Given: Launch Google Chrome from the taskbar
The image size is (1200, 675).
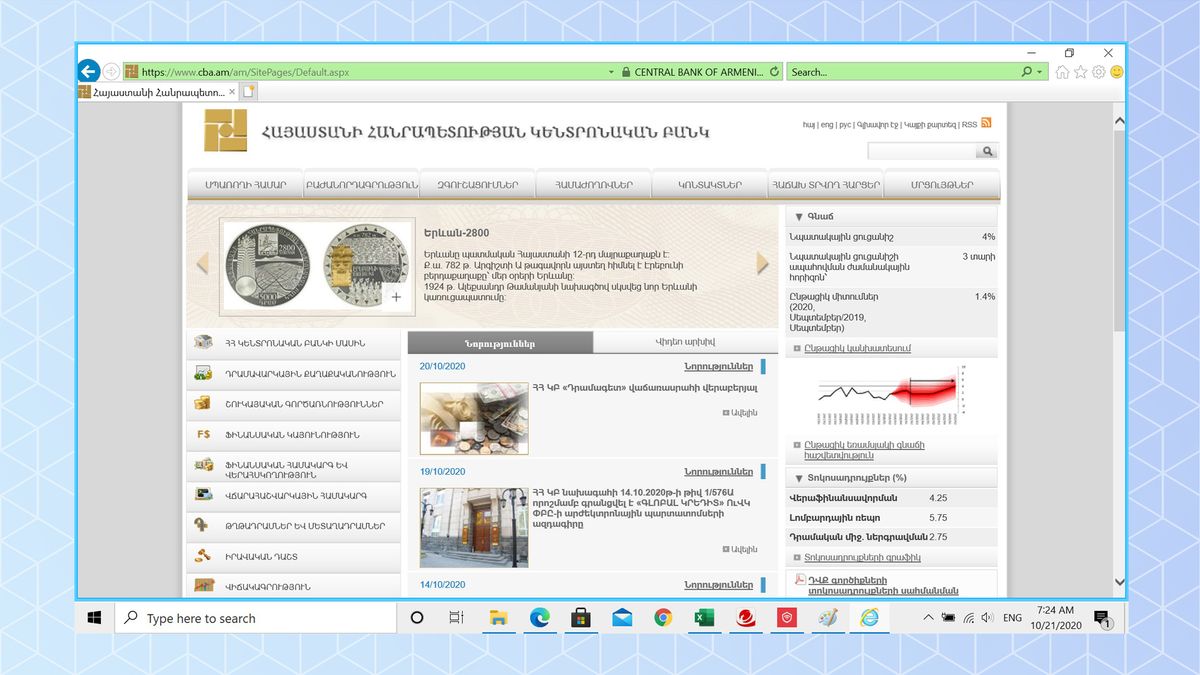Looking at the screenshot, I should (662, 617).
